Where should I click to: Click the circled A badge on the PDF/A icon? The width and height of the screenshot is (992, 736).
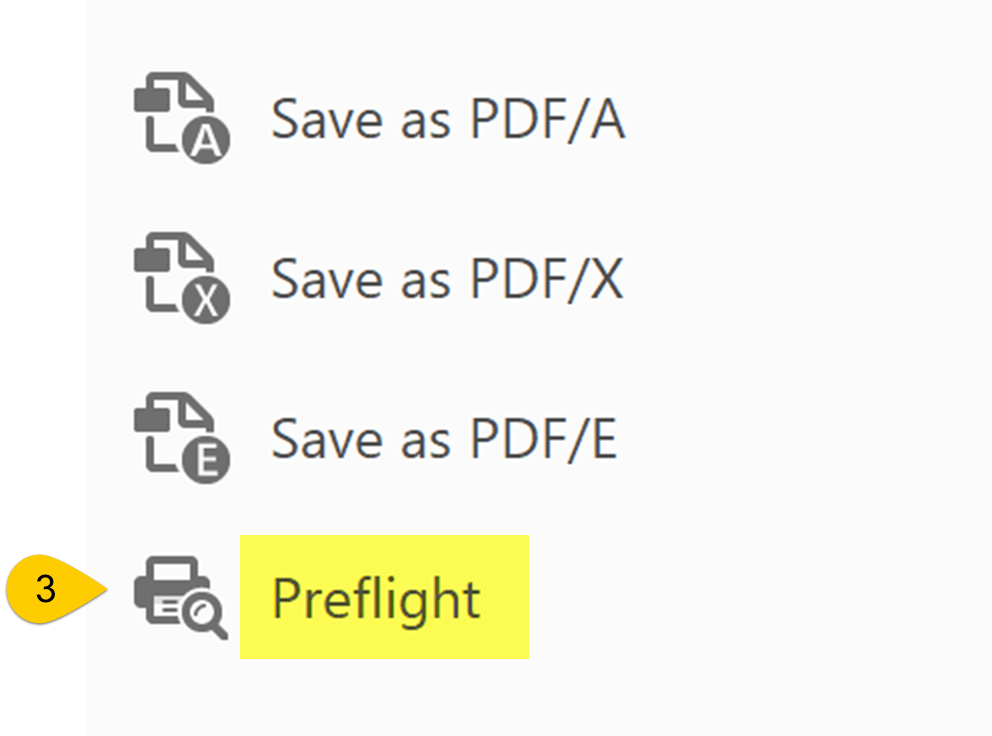tap(207, 142)
